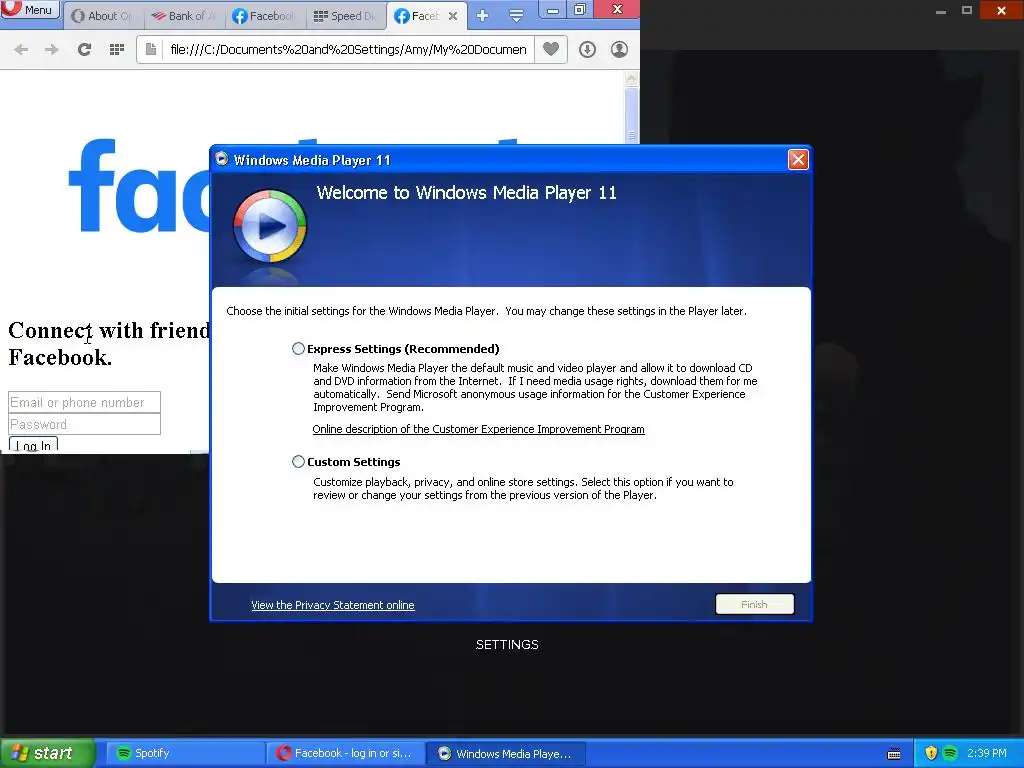This screenshot has height=768, width=1024.
Task: Minimize the Opera browser window
Action: coord(552,10)
